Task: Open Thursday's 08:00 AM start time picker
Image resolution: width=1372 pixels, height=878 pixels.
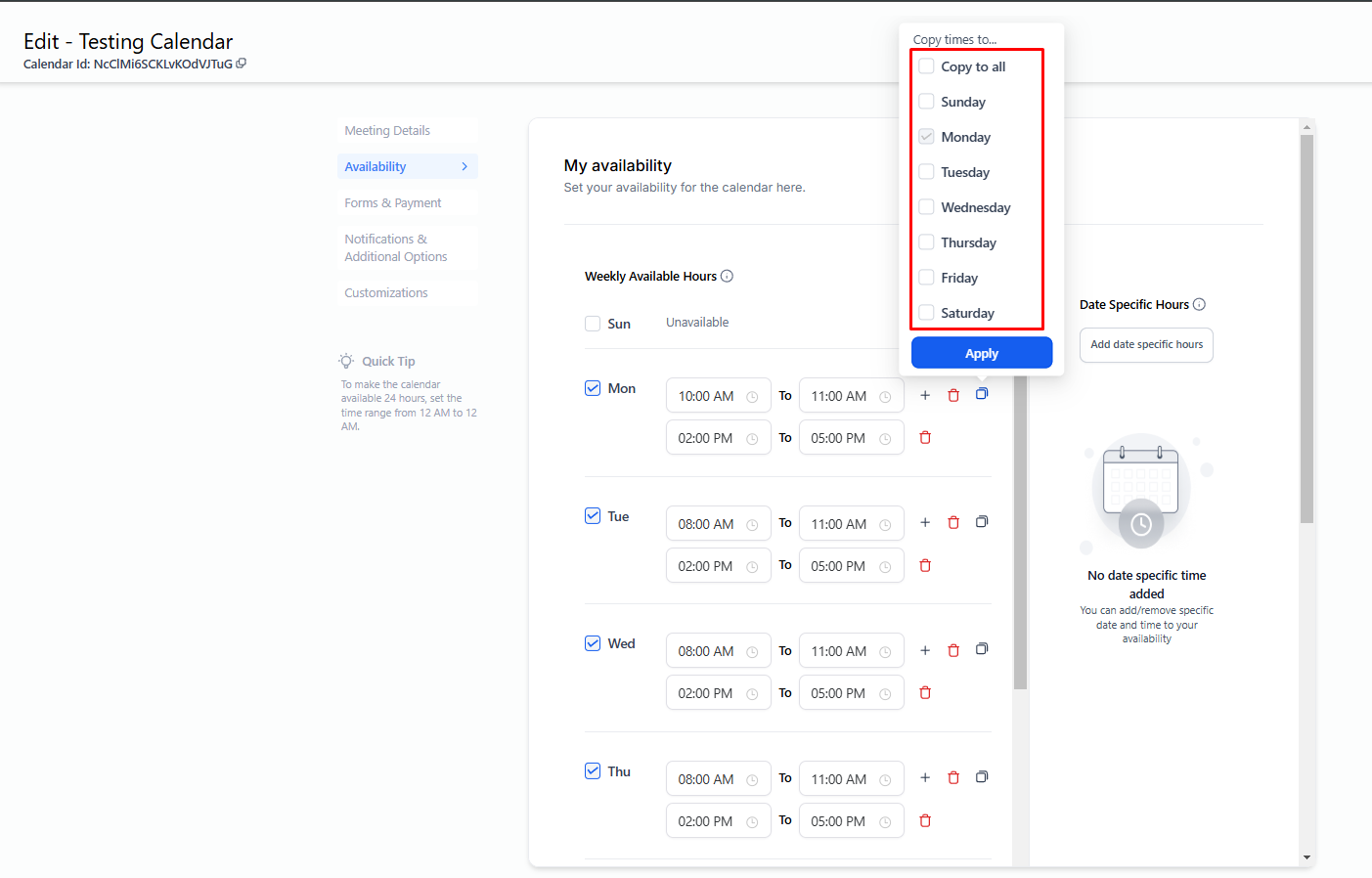Action: click(718, 779)
